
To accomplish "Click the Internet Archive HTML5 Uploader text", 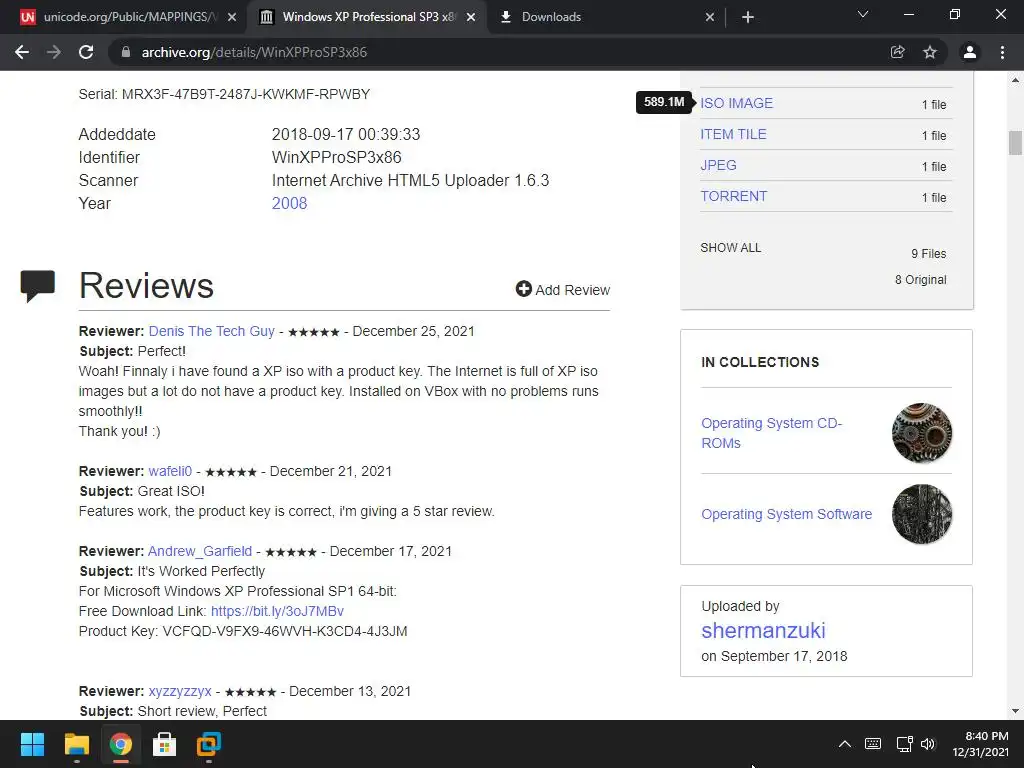I will click(410, 180).
